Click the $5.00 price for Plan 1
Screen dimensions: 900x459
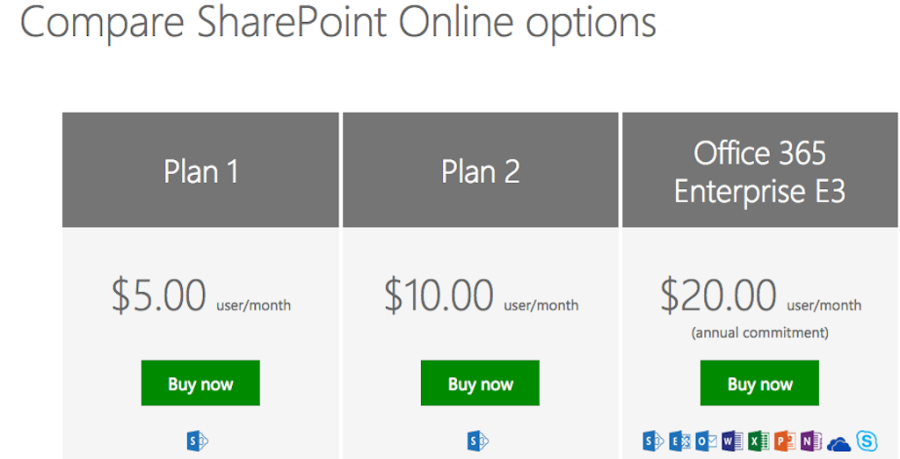coord(159,296)
